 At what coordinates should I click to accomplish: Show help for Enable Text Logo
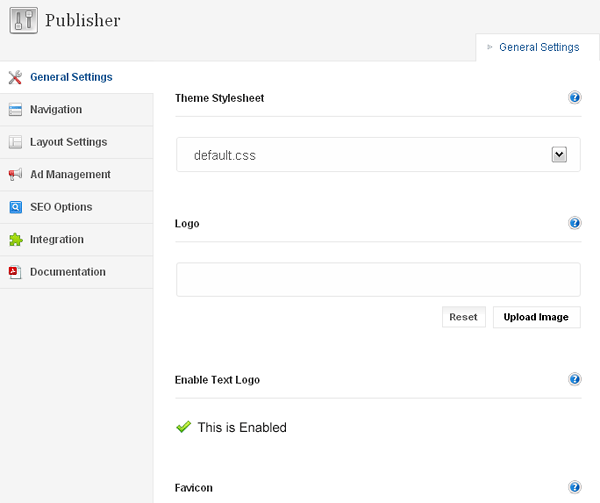pos(575,380)
